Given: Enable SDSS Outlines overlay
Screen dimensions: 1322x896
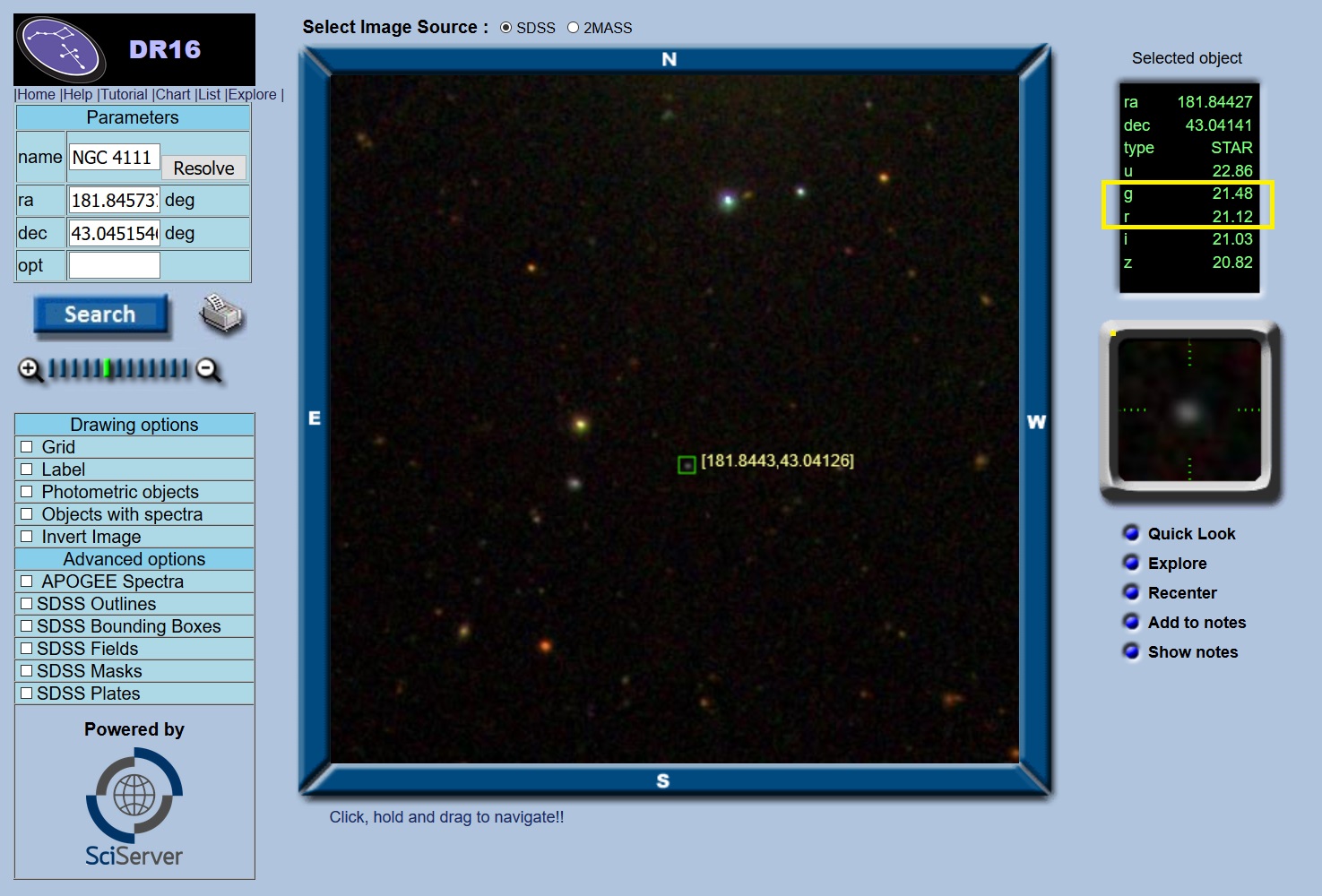Looking at the screenshot, I should coord(27,603).
